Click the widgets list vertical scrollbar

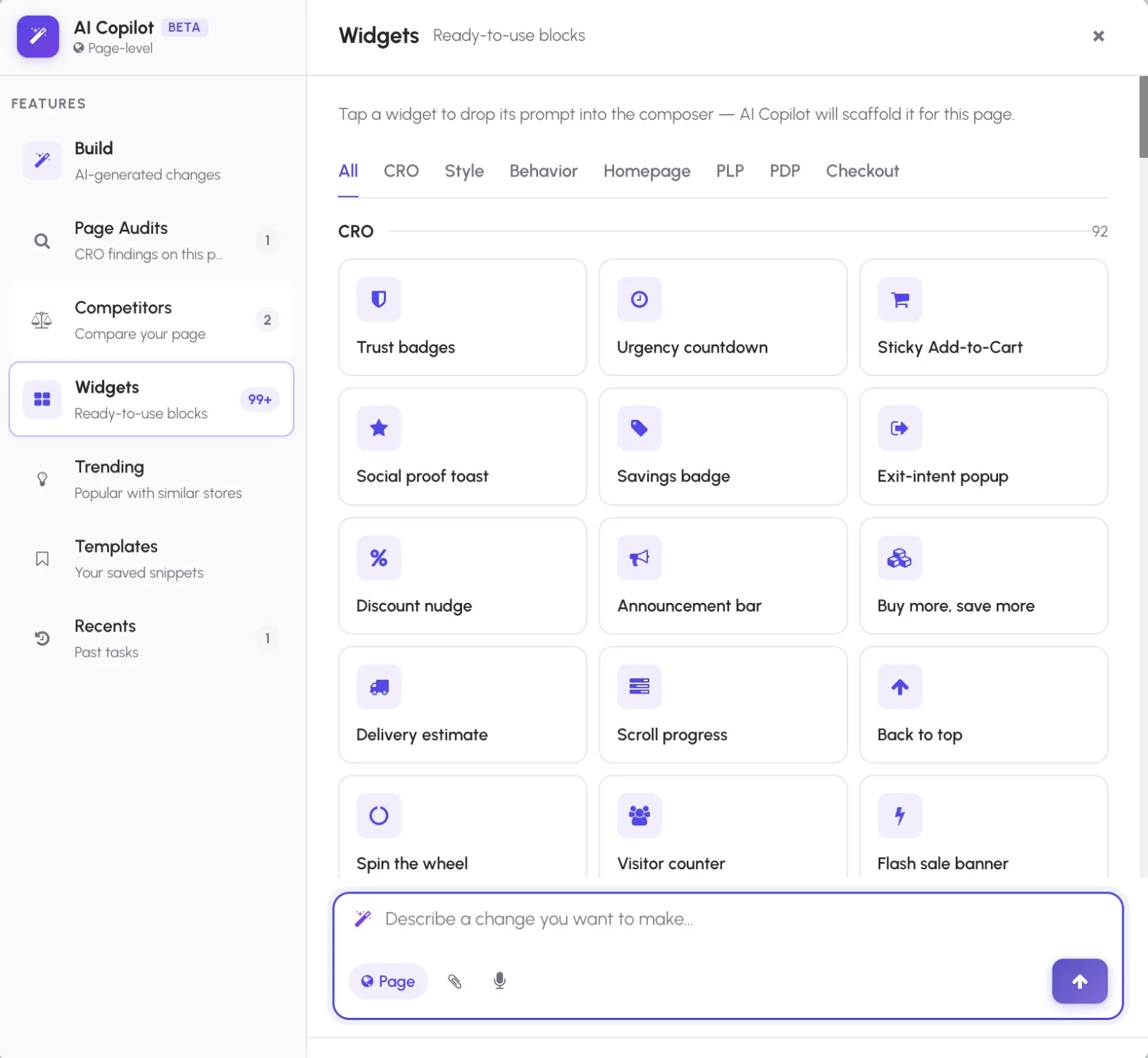1143,117
